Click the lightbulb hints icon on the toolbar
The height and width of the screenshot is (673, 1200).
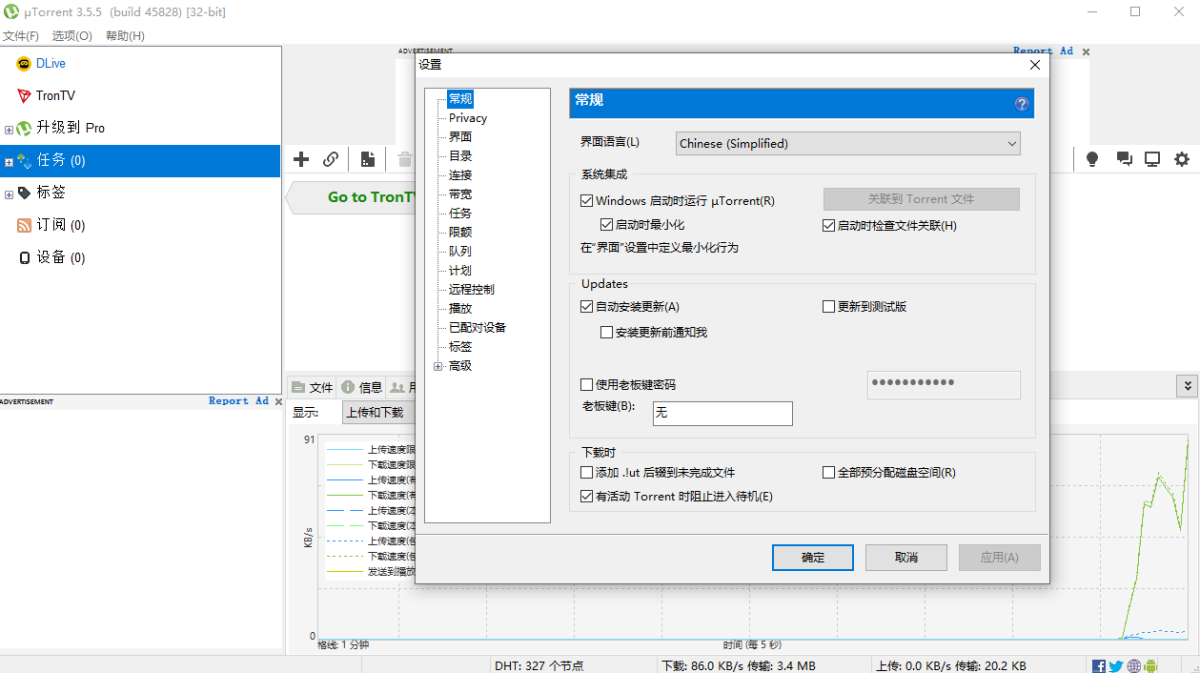[x=1091, y=158]
